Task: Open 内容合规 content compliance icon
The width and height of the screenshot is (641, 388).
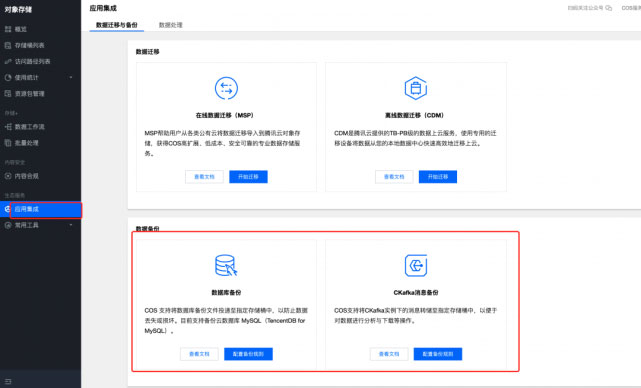Action: (x=8, y=176)
